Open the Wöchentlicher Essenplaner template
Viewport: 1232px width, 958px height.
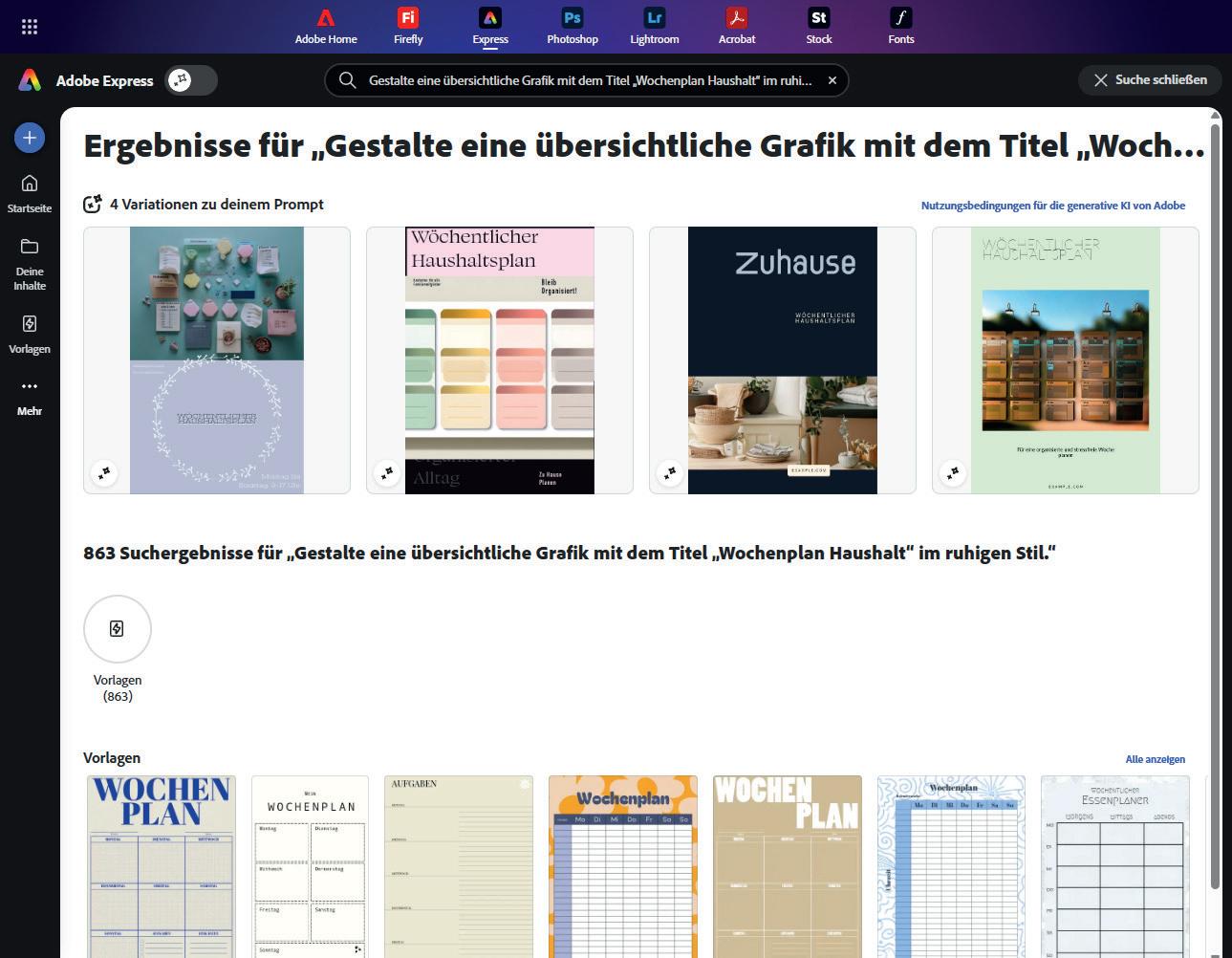coord(1115,866)
